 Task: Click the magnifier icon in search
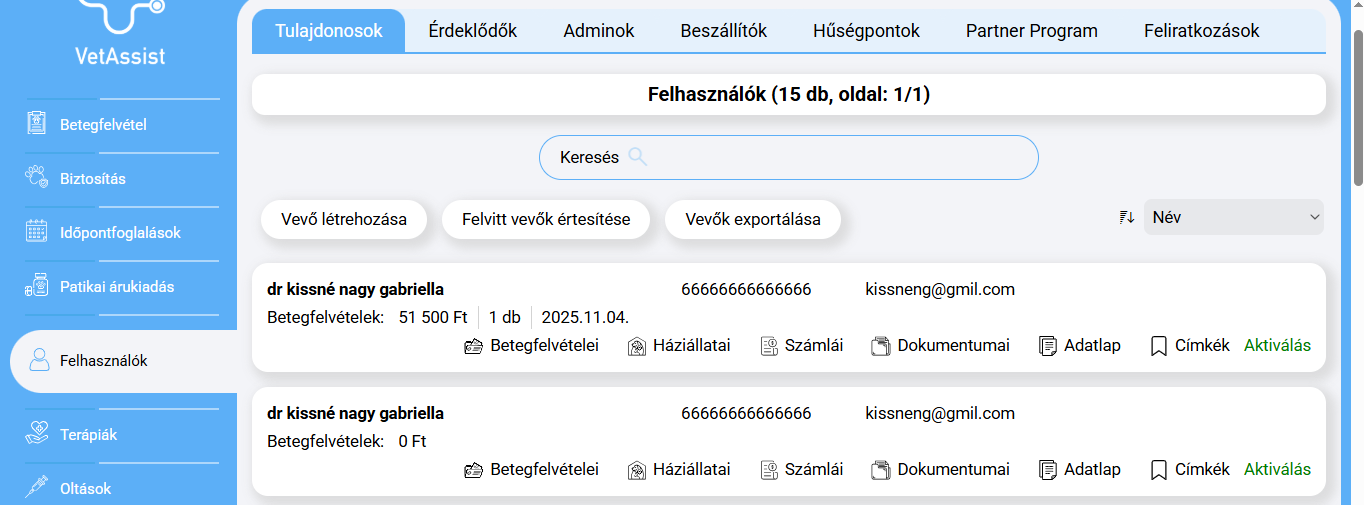pyautogui.click(x=638, y=157)
